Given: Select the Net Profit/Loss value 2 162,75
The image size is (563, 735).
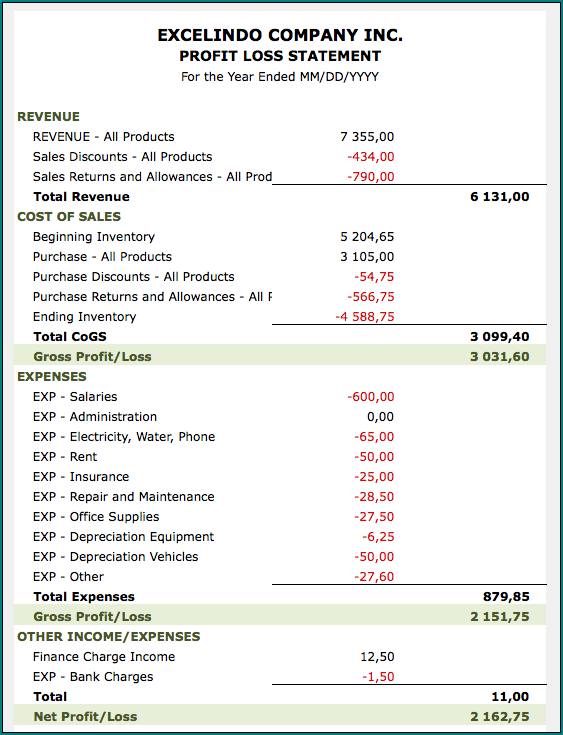Looking at the screenshot, I should tap(500, 717).
